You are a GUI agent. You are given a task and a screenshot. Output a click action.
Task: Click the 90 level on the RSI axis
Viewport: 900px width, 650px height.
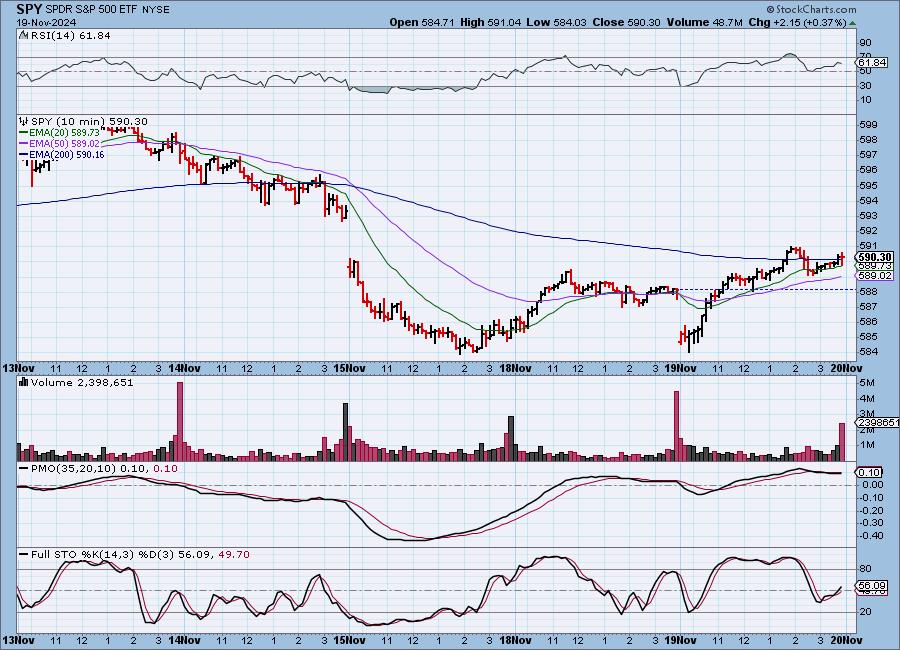tap(866, 43)
